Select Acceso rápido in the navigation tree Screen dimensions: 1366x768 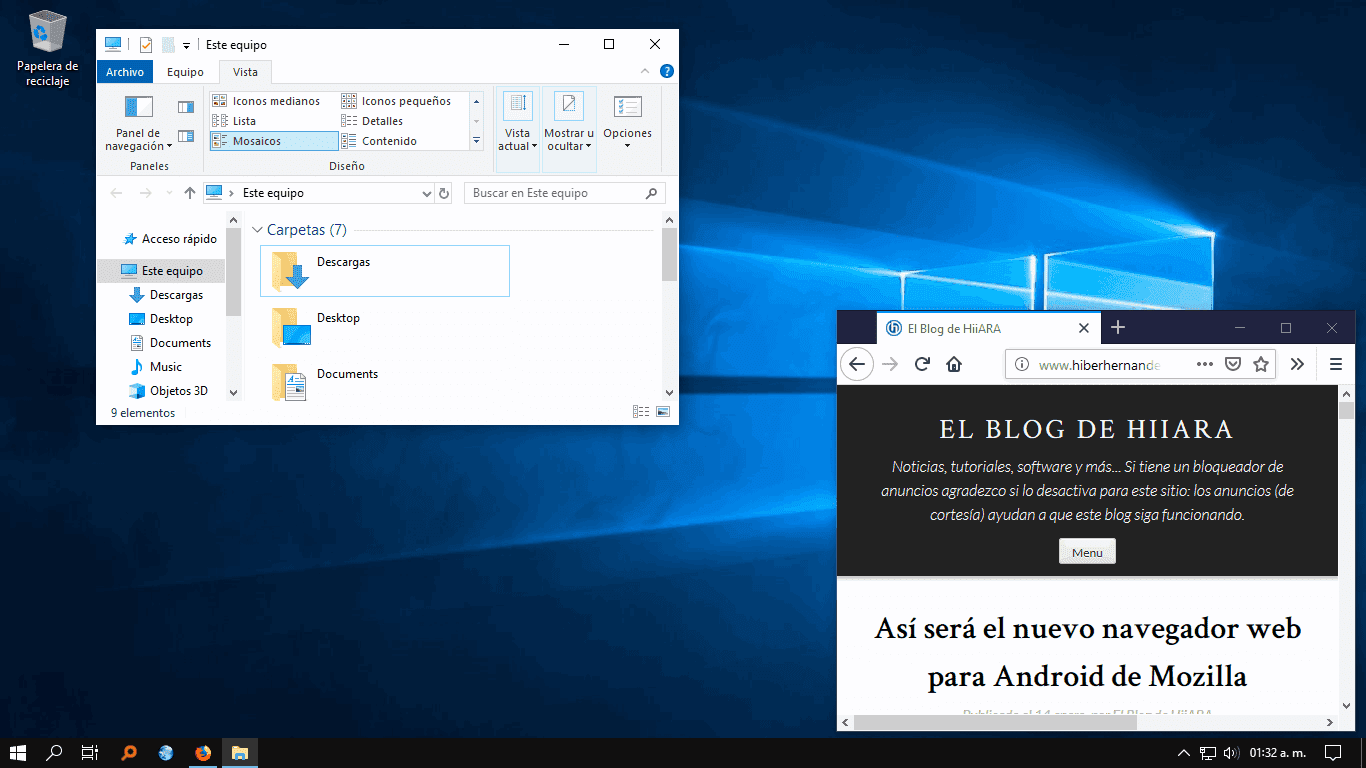click(x=169, y=239)
